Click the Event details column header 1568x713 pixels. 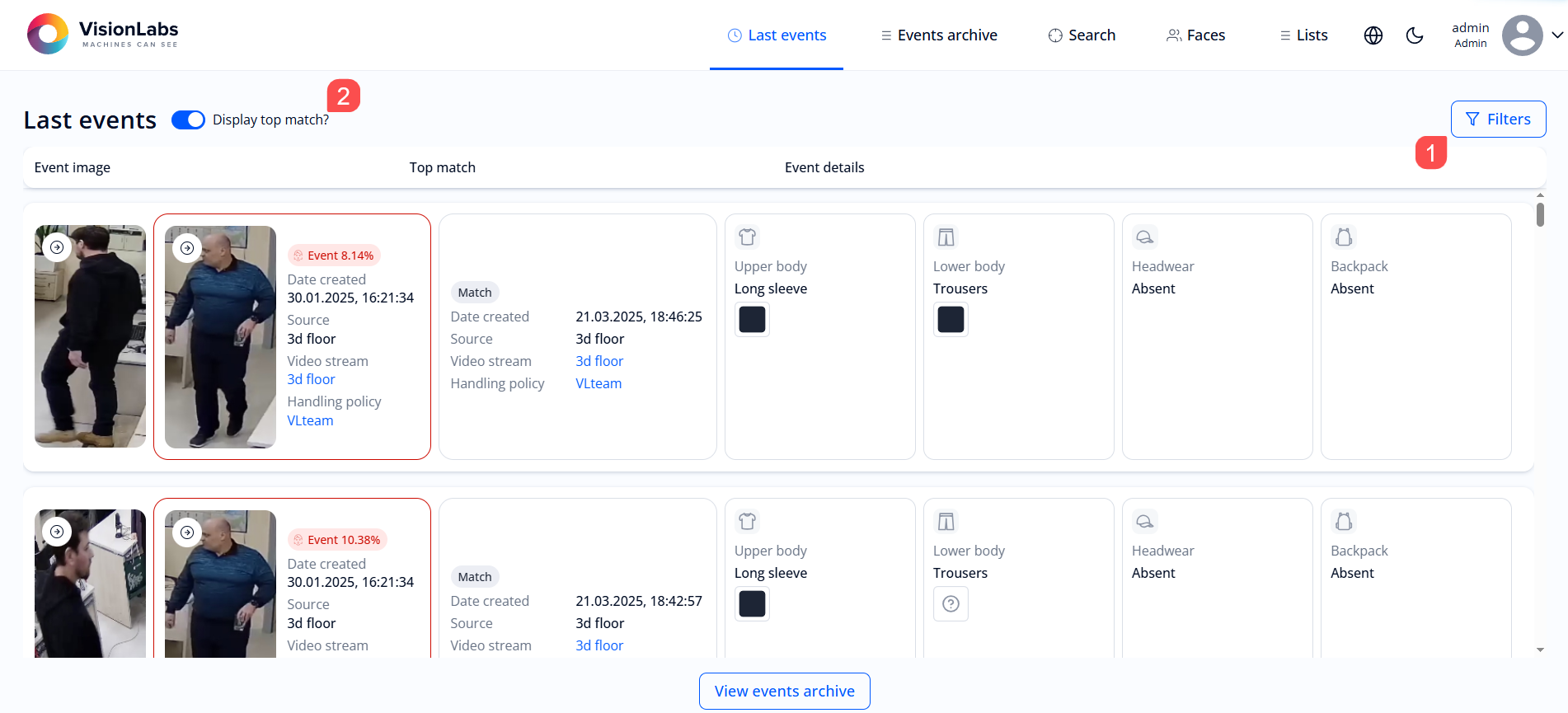tap(824, 167)
